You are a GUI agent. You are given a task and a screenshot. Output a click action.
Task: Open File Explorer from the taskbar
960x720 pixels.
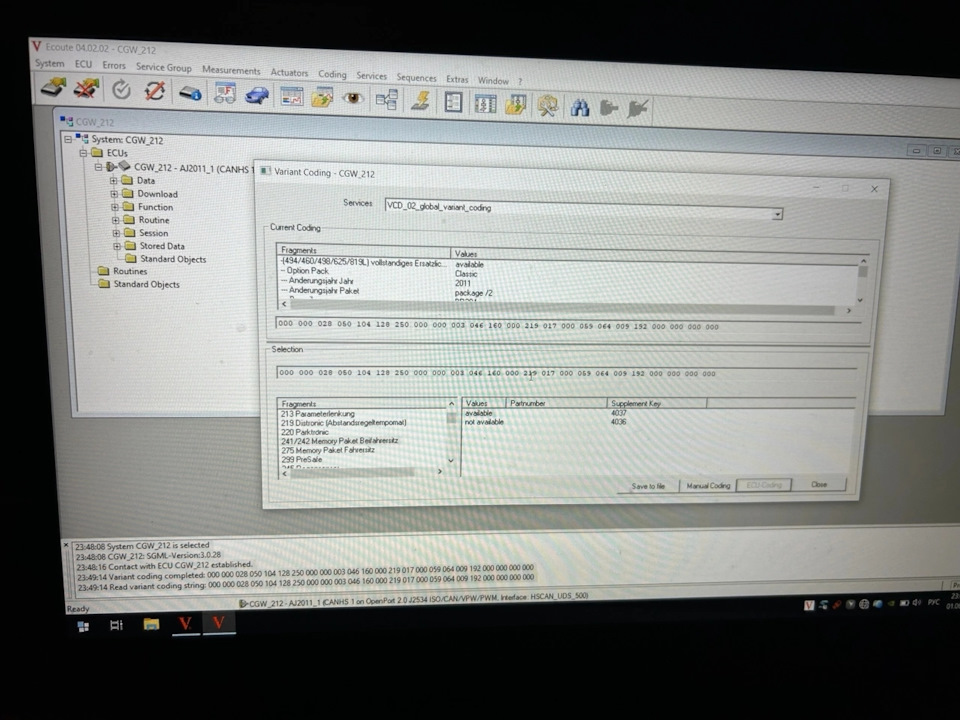coord(151,624)
